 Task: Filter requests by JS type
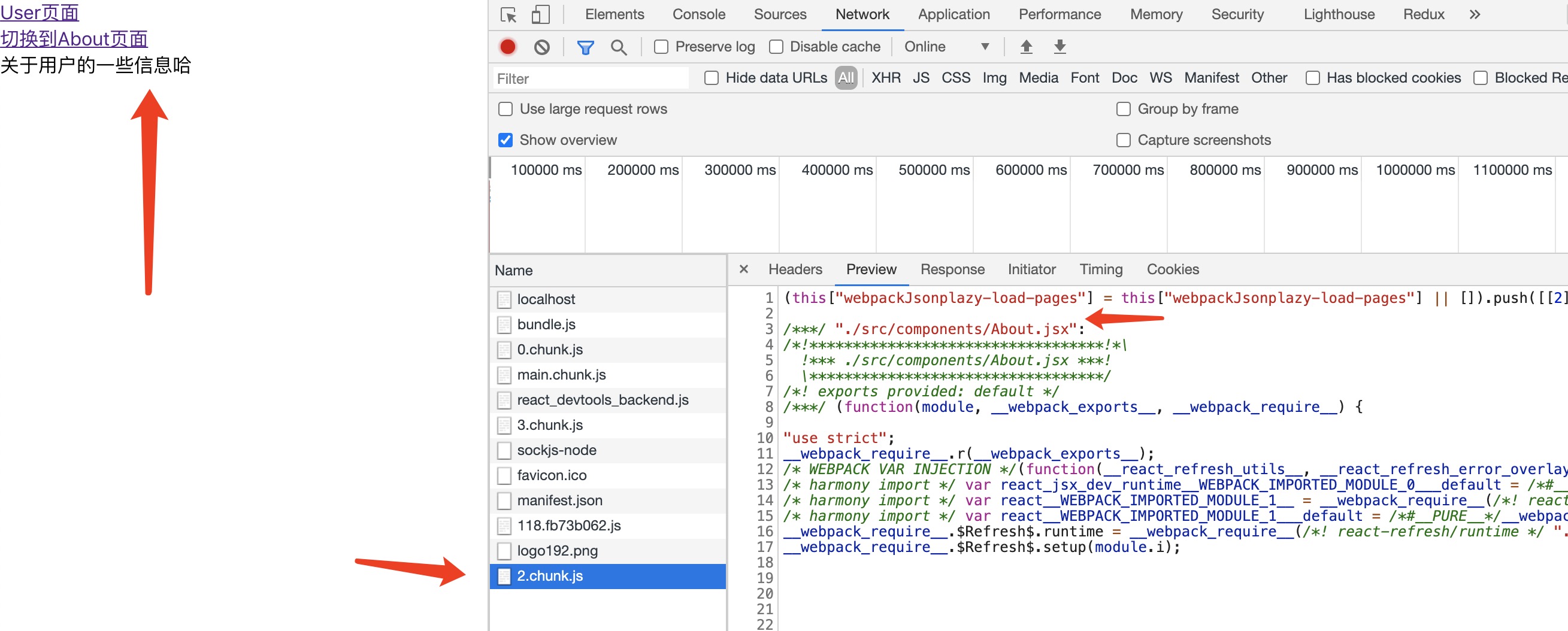point(921,78)
